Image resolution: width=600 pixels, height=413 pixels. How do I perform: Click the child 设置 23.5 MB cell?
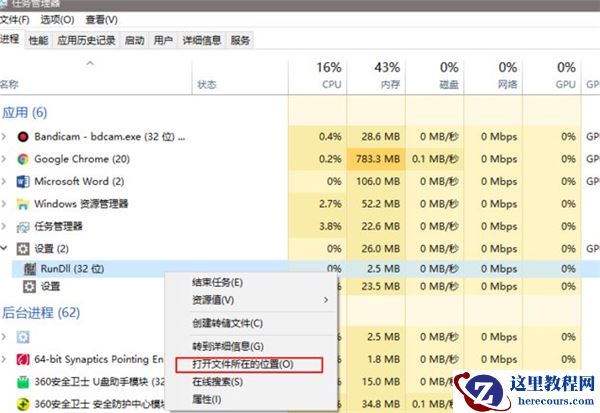(x=376, y=286)
